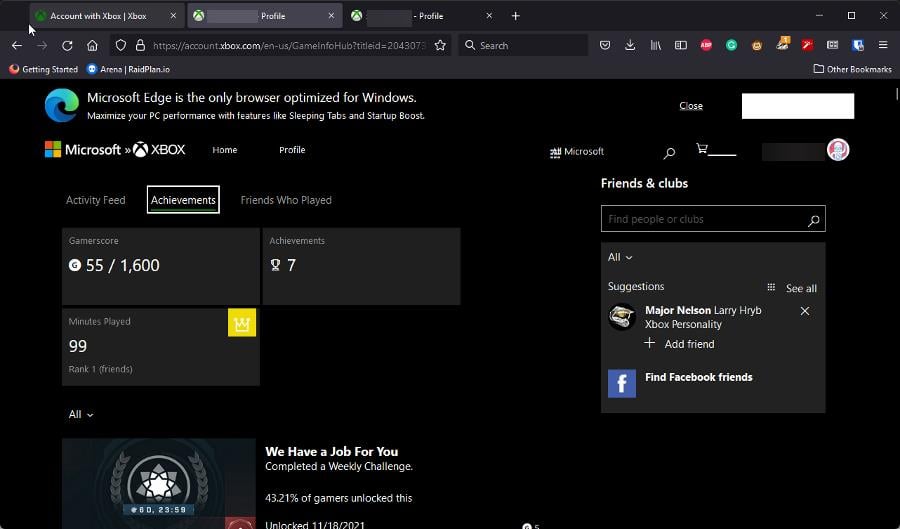Image resolution: width=900 pixels, height=529 pixels.
Task: Open the browser home page icon
Action: (x=92, y=45)
